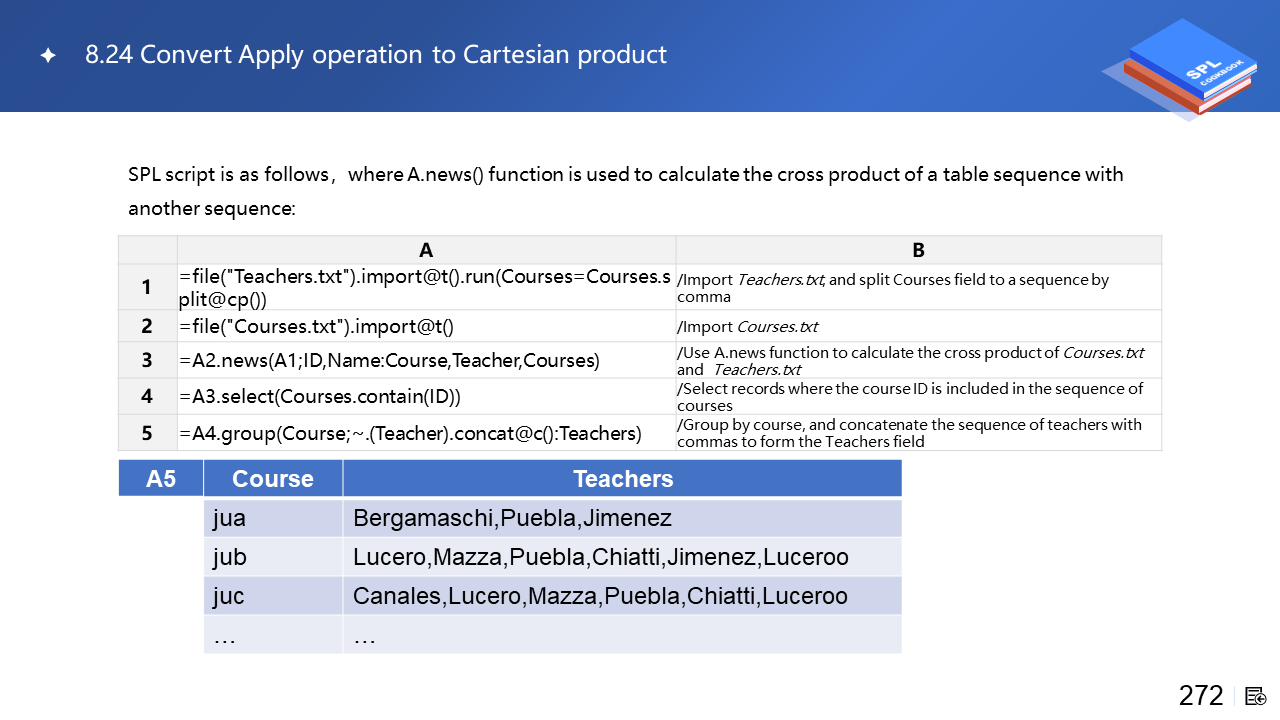Select the A3.select(Courses.contain(ID)) cell
This screenshot has height=720, width=1280.
[x=426, y=397]
